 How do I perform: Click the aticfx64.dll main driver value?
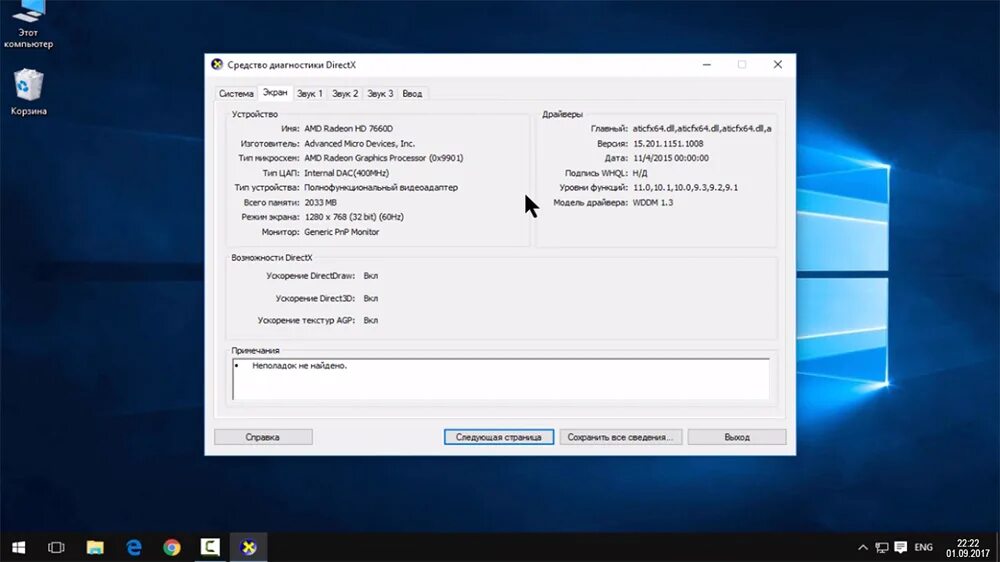pos(702,128)
